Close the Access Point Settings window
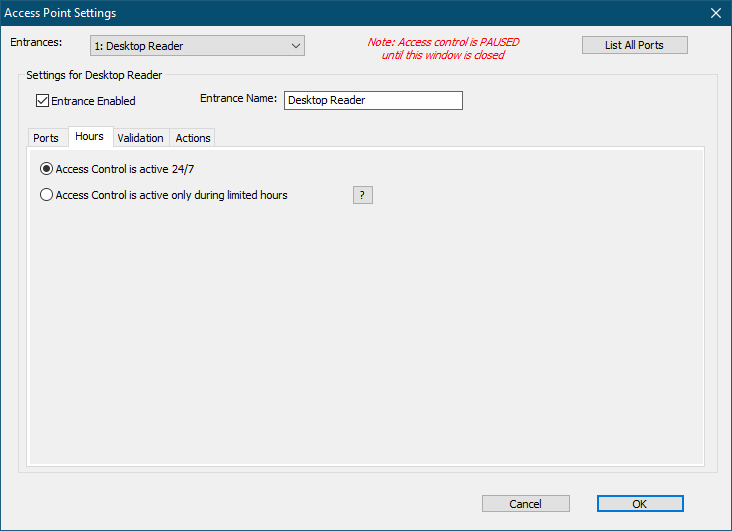Image resolution: width=732 pixels, height=531 pixels. pos(715,13)
